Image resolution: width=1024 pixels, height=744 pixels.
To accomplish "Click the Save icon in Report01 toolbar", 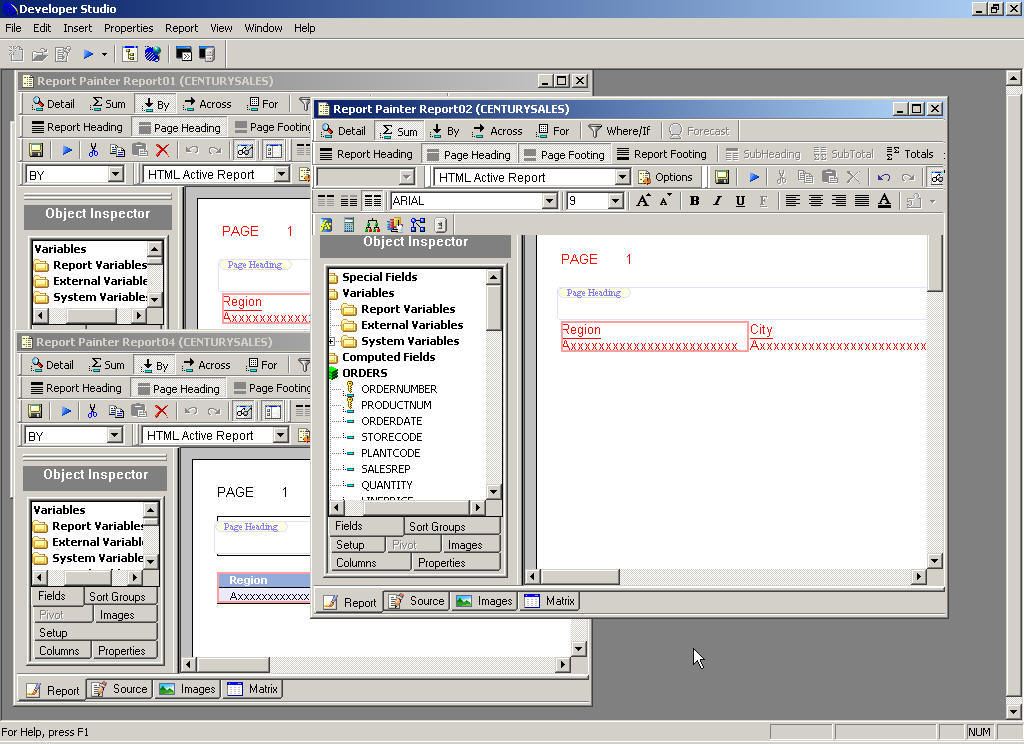I will (x=36, y=150).
